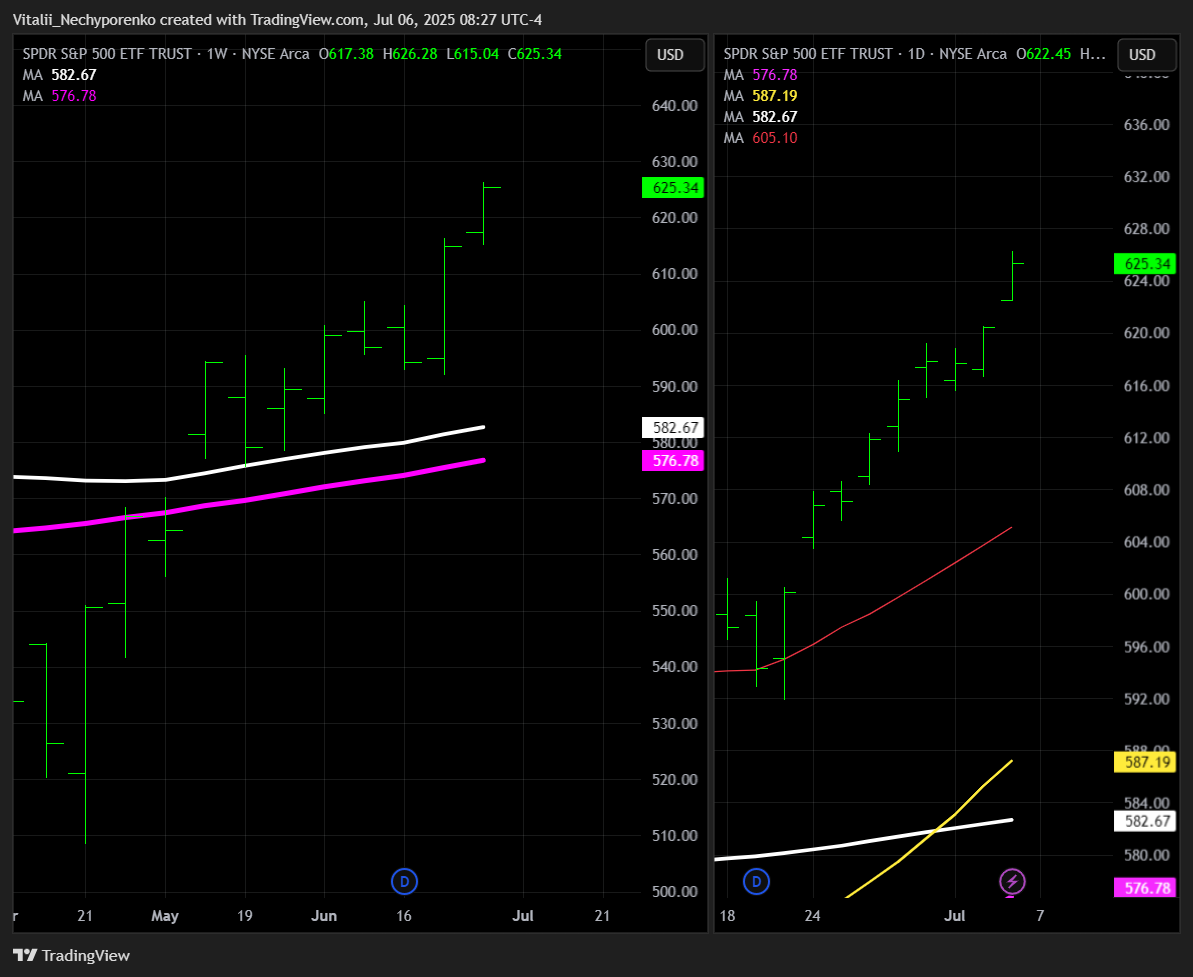Click the 500.00 level on weekly price axis
The width and height of the screenshot is (1193, 977).
tap(675, 892)
